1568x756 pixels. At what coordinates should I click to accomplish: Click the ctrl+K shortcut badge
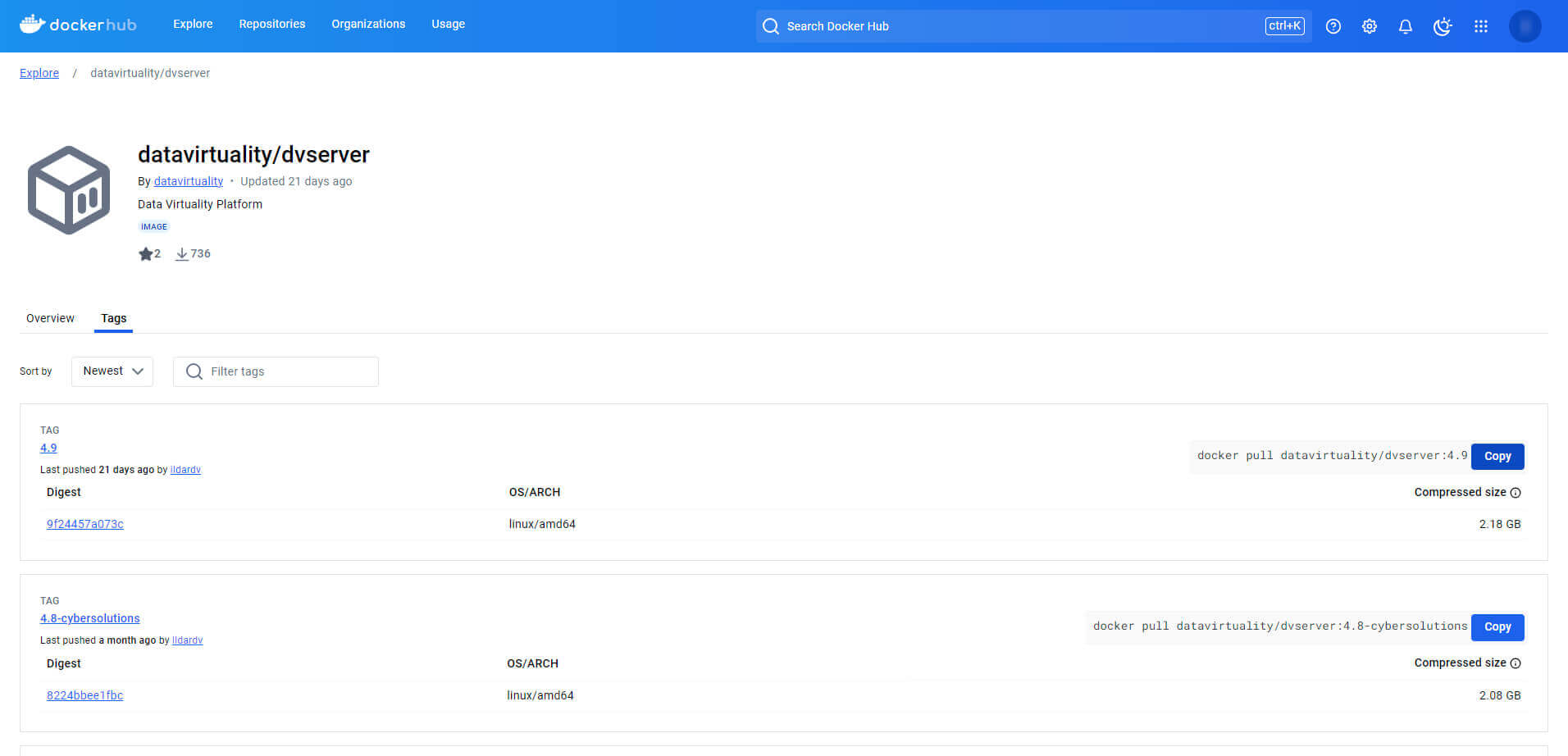click(x=1285, y=26)
